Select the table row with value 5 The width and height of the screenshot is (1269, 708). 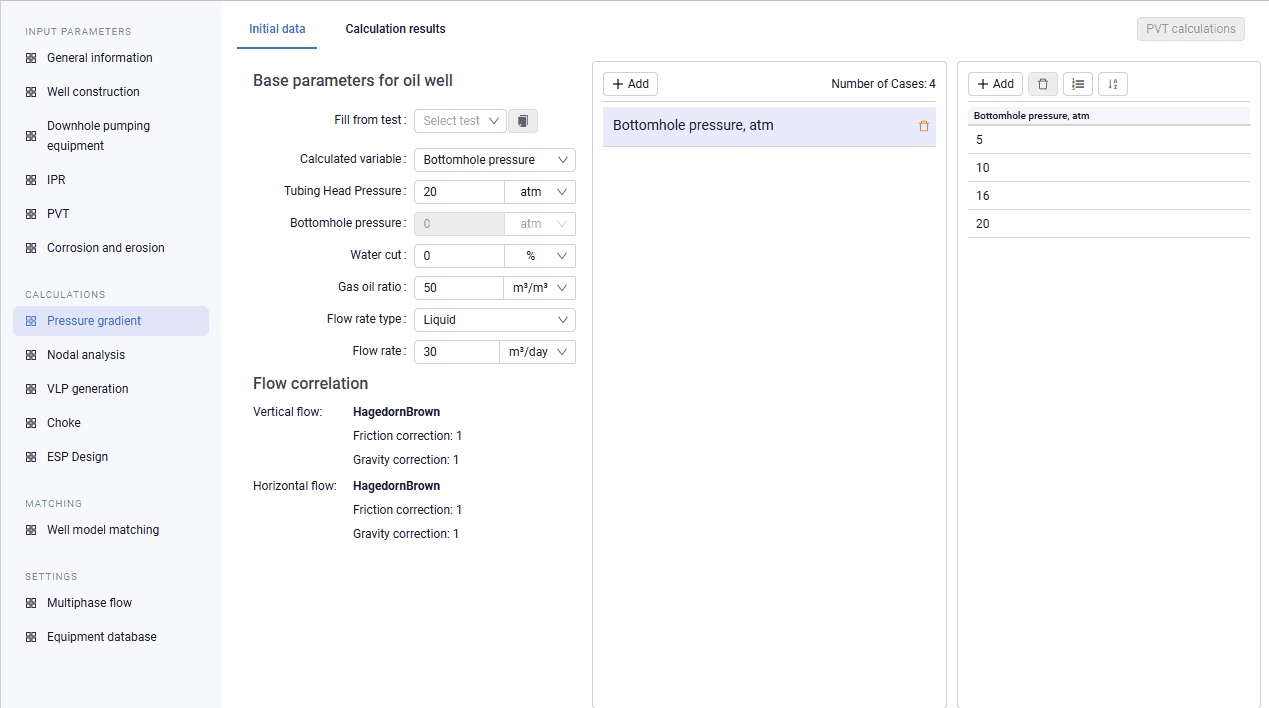pyautogui.click(x=1109, y=140)
